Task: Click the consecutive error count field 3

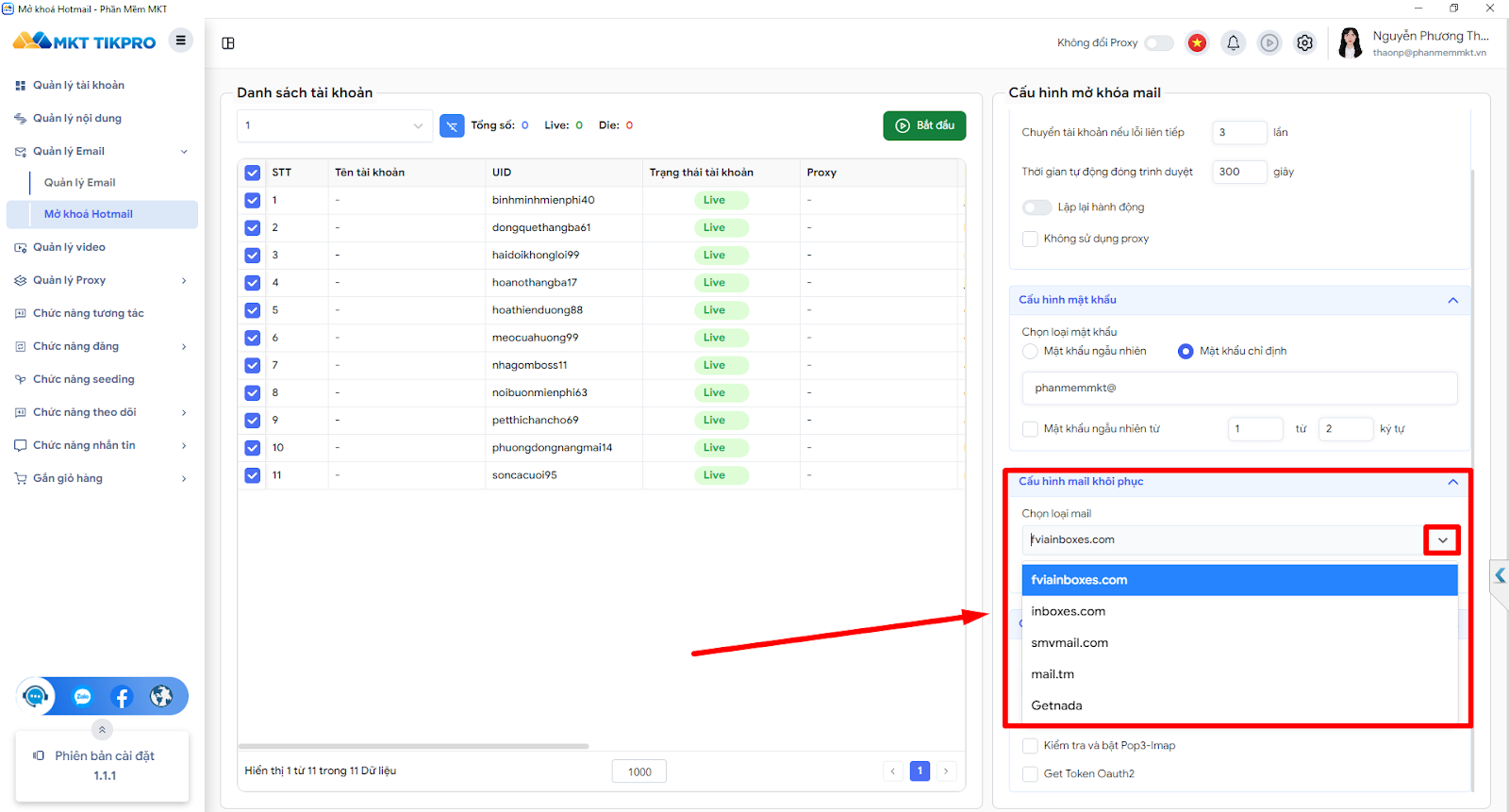Action: [1239, 133]
